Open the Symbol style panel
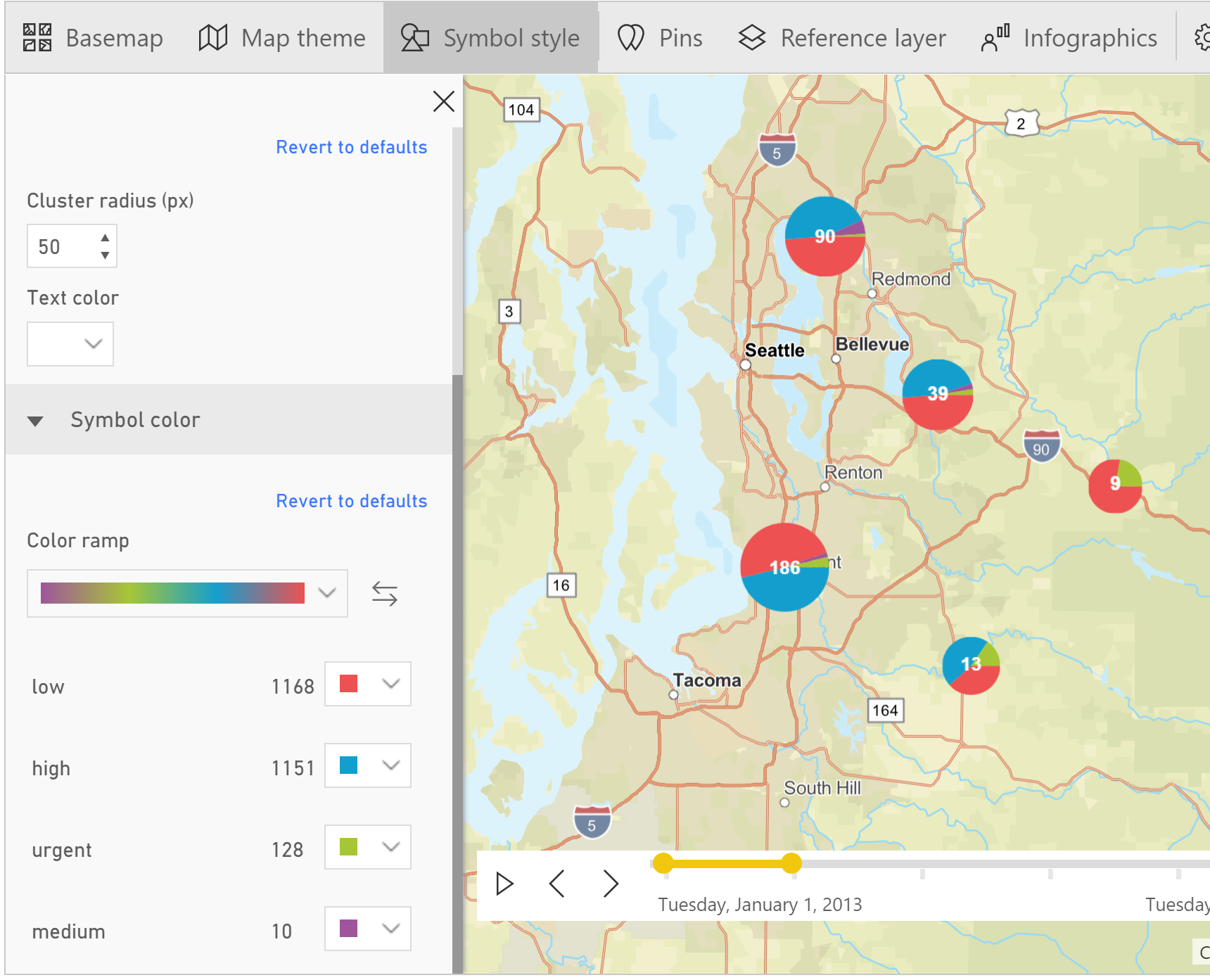This screenshot has width=1210, height=980. coord(492,38)
